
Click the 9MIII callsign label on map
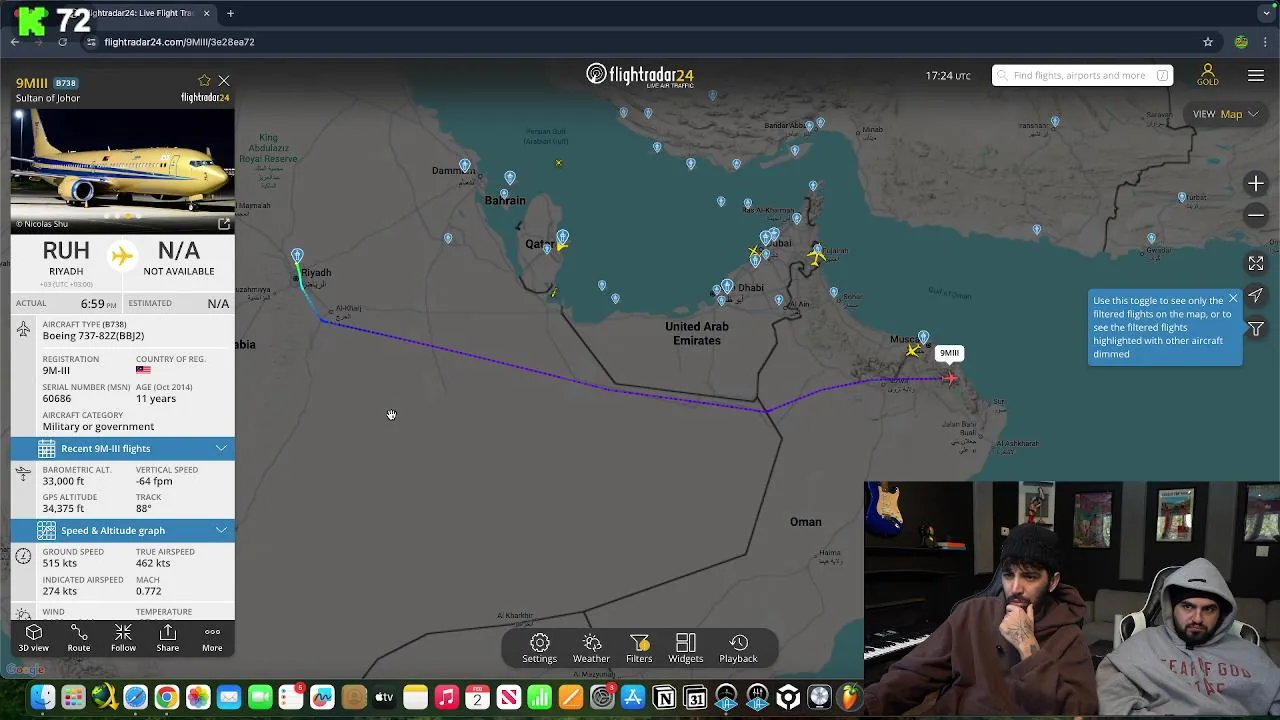coord(949,353)
